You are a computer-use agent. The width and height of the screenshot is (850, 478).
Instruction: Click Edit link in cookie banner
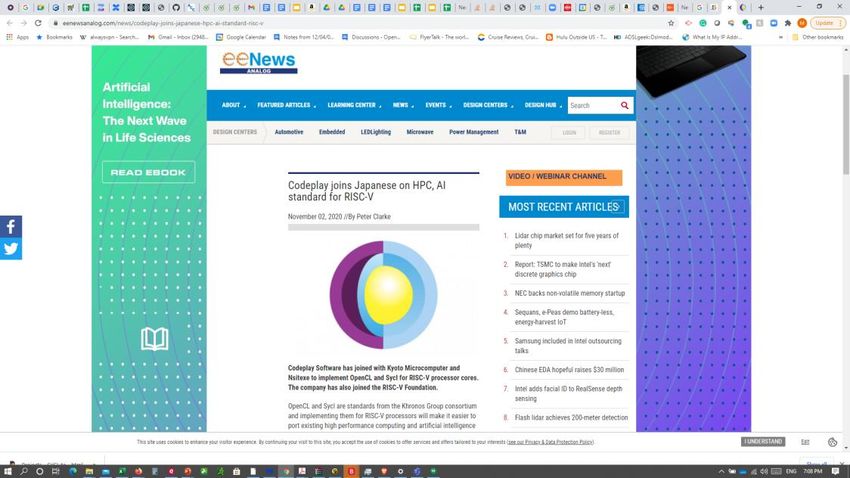pos(805,442)
